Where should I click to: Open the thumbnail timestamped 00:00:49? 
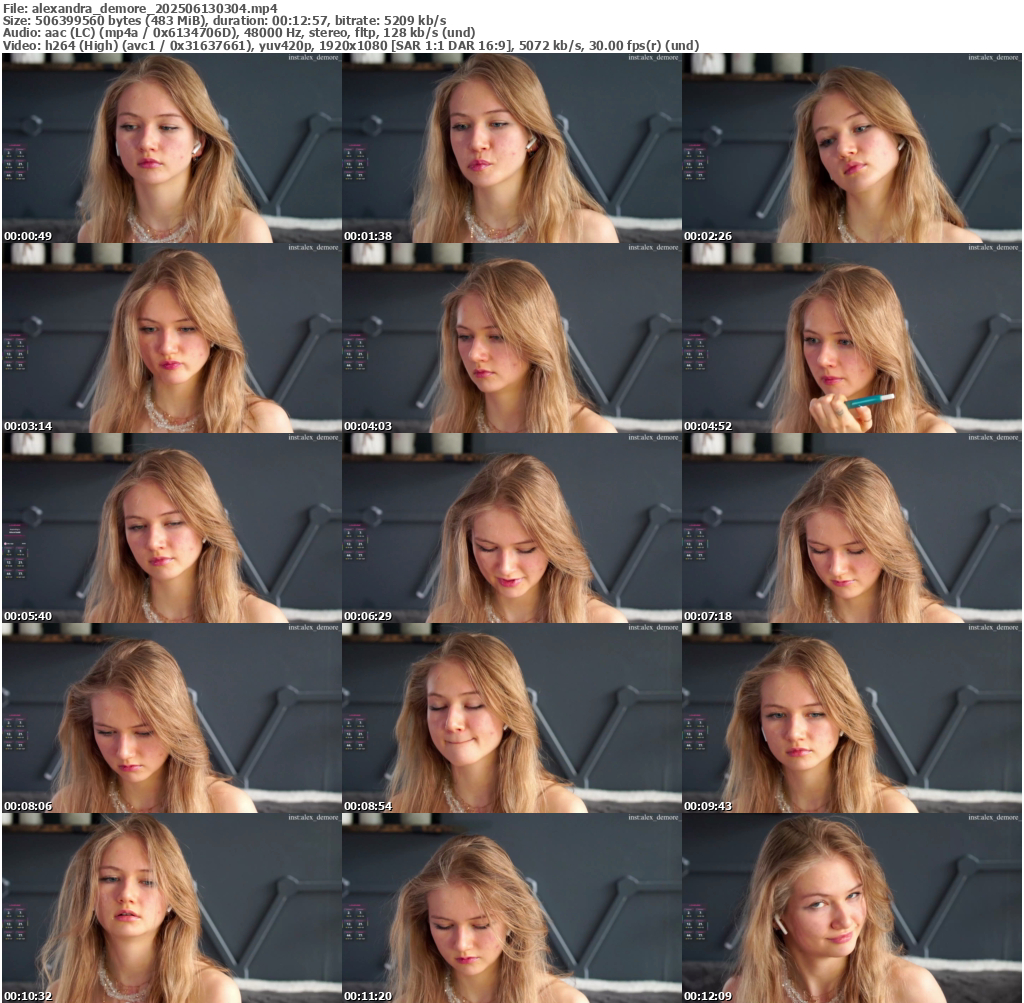[171, 148]
